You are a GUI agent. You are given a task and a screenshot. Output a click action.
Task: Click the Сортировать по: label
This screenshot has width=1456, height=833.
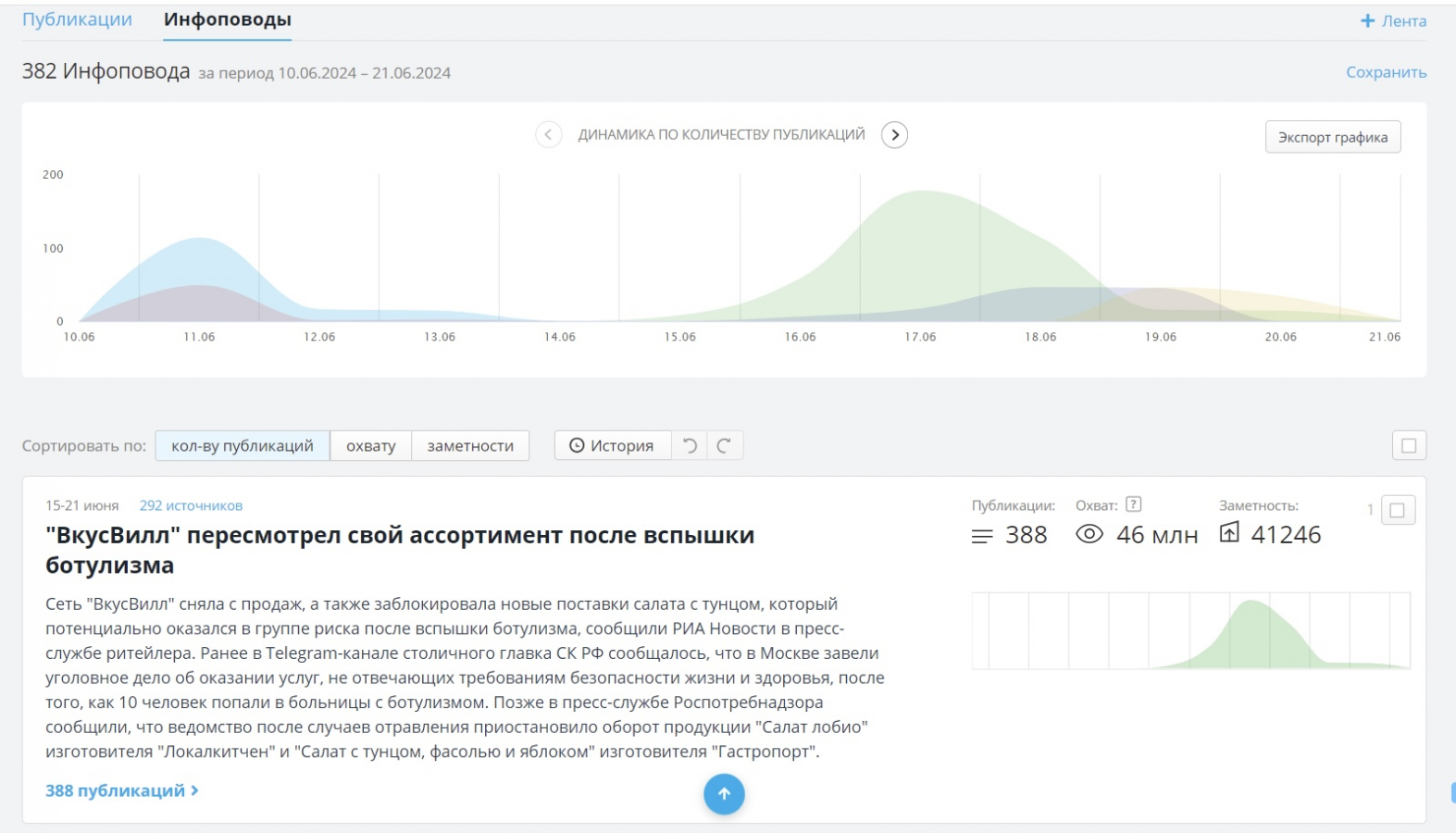point(84,446)
